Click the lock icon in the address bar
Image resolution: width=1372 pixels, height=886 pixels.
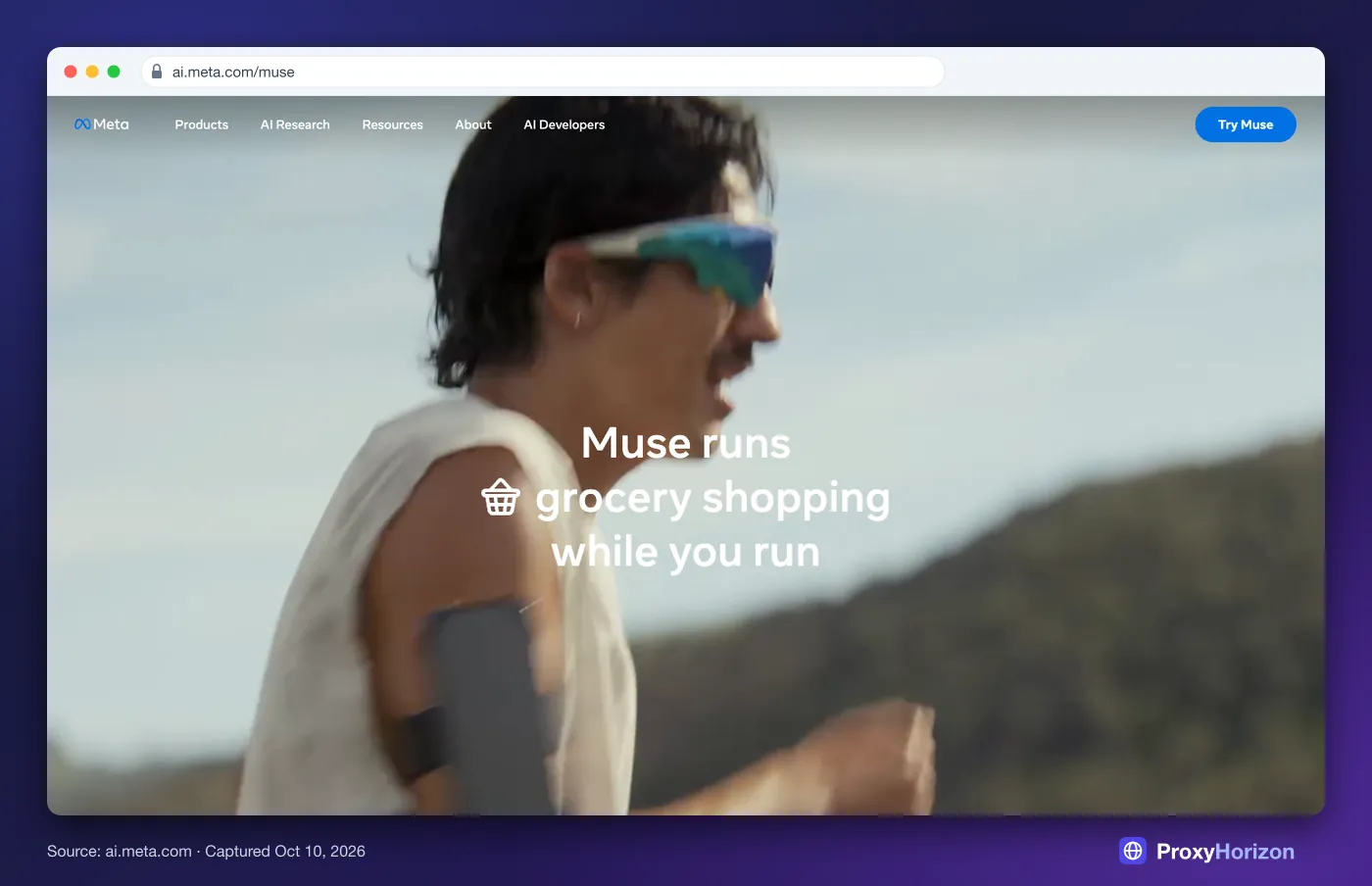click(157, 72)
